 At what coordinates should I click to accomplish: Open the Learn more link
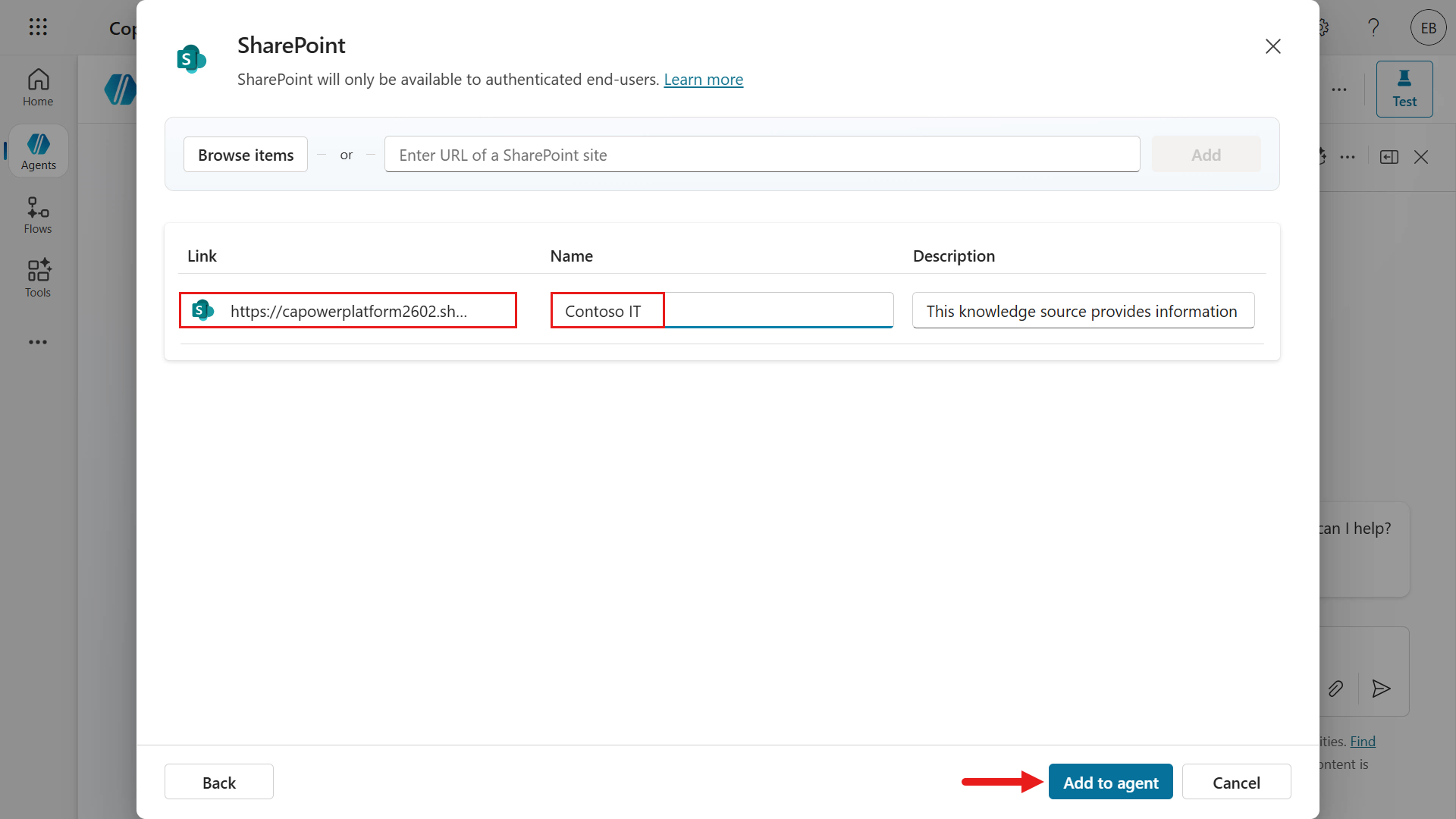tap(703, 79)
